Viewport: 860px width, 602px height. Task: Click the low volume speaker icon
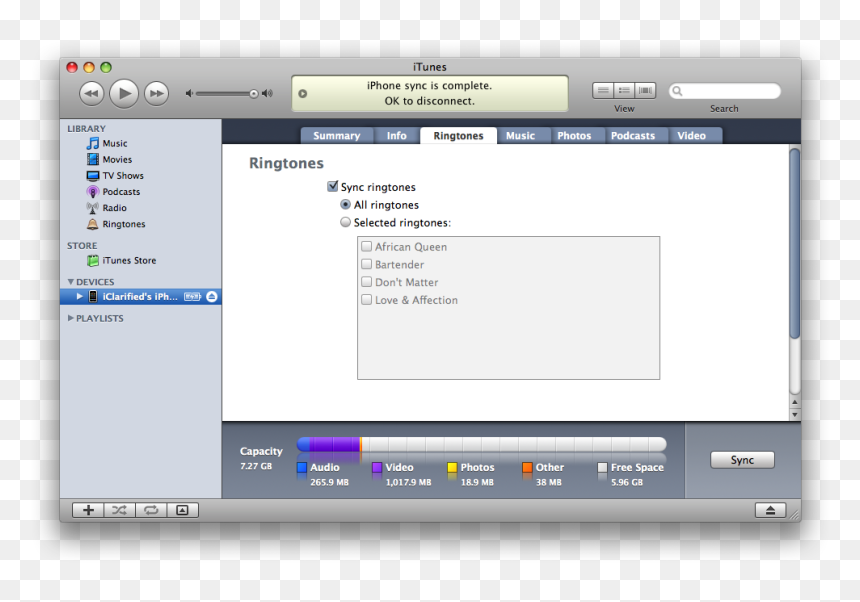point(189,94)
